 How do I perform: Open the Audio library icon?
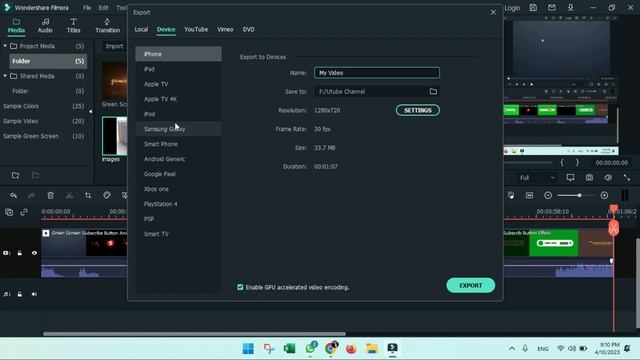tap(45, 25)
